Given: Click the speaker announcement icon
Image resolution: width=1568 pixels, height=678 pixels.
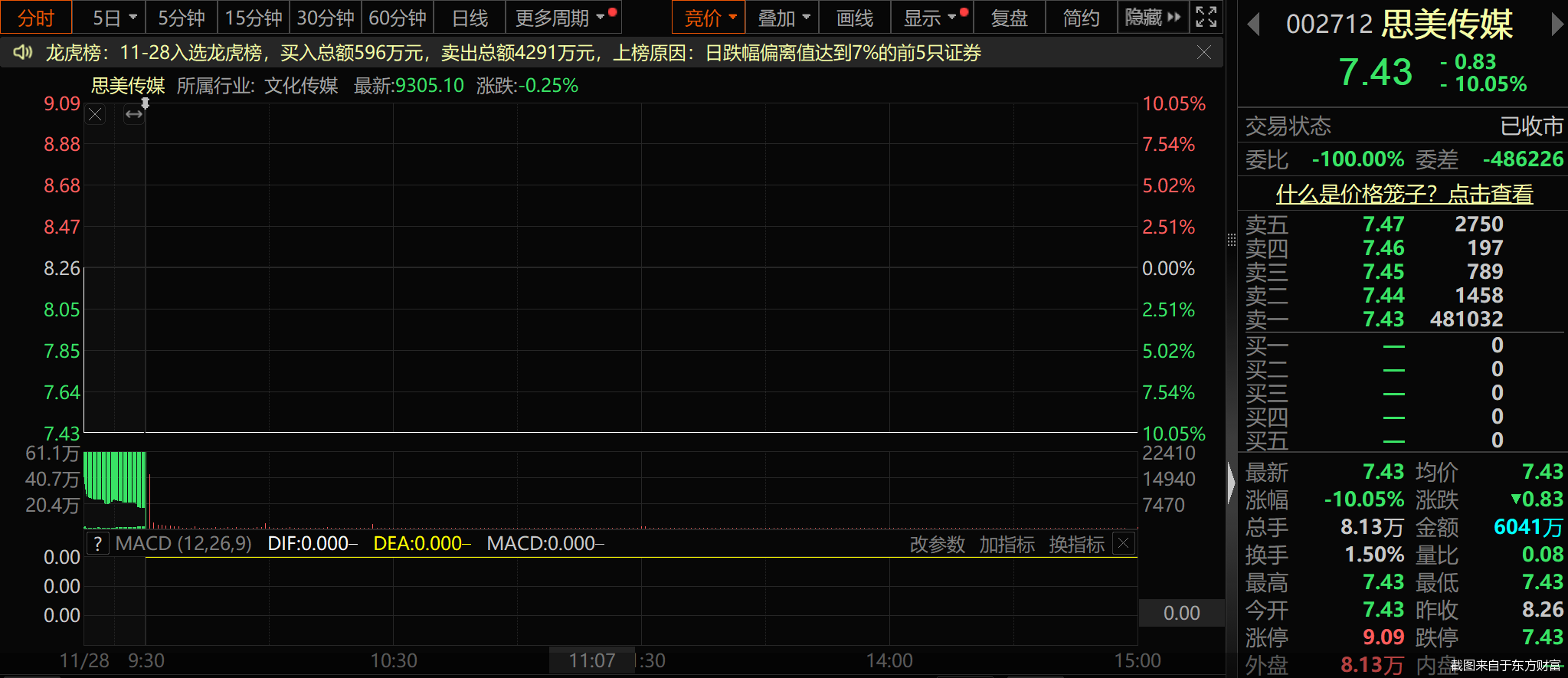Looking at the screenshot, I should pyautogui.click(x=23, y=52).
